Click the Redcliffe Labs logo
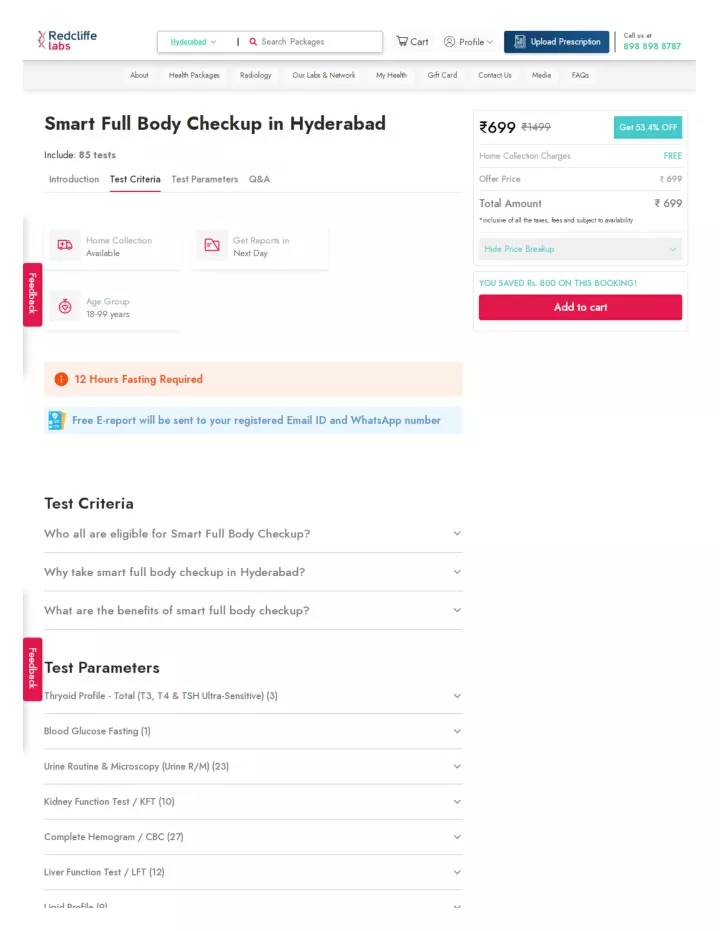Image resolution: width=720 pixels, height=931 pixels. tap(67, 40)
